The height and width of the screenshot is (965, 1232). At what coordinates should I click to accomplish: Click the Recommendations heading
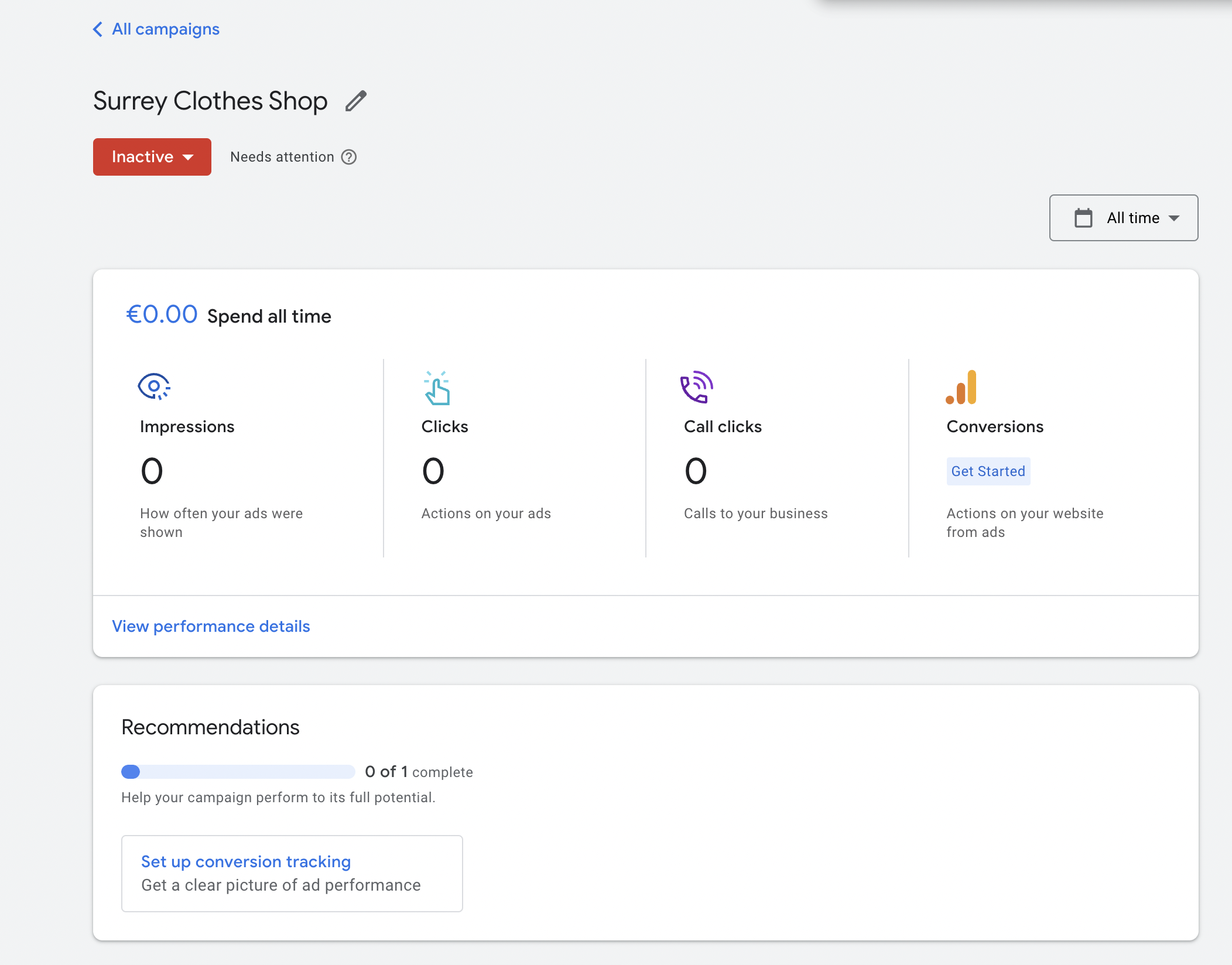210,727
